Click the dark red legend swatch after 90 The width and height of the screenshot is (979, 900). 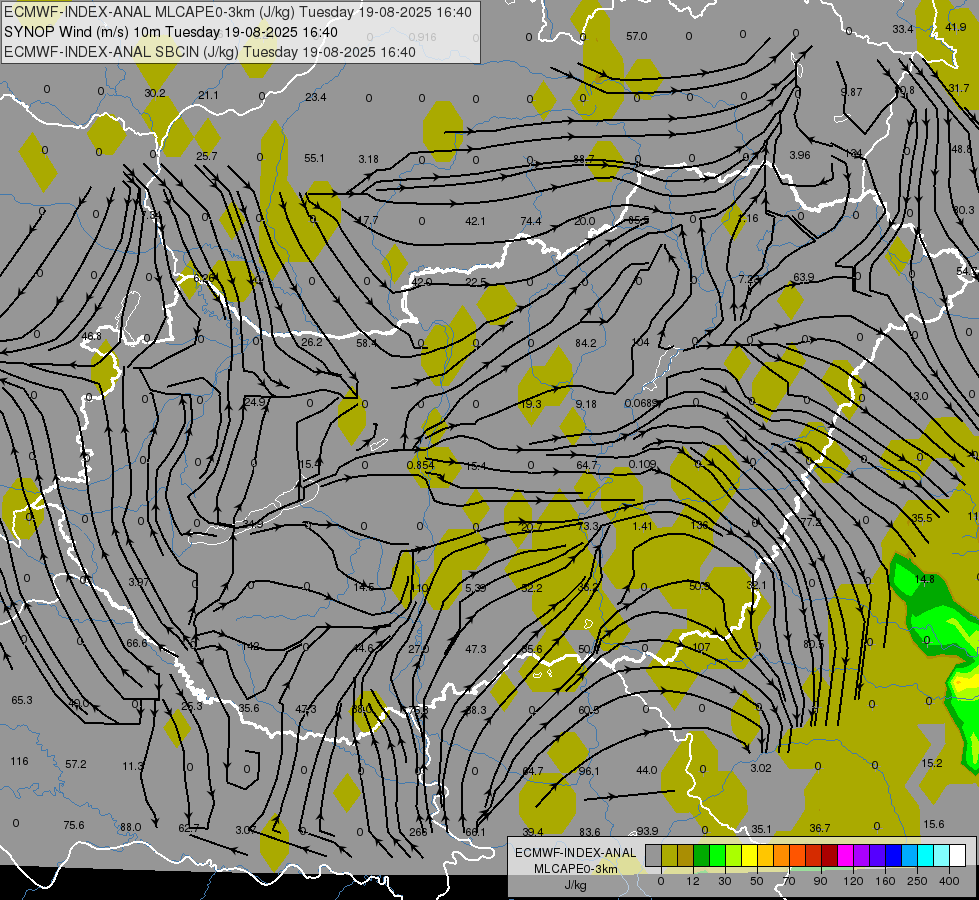coord(830,855)
